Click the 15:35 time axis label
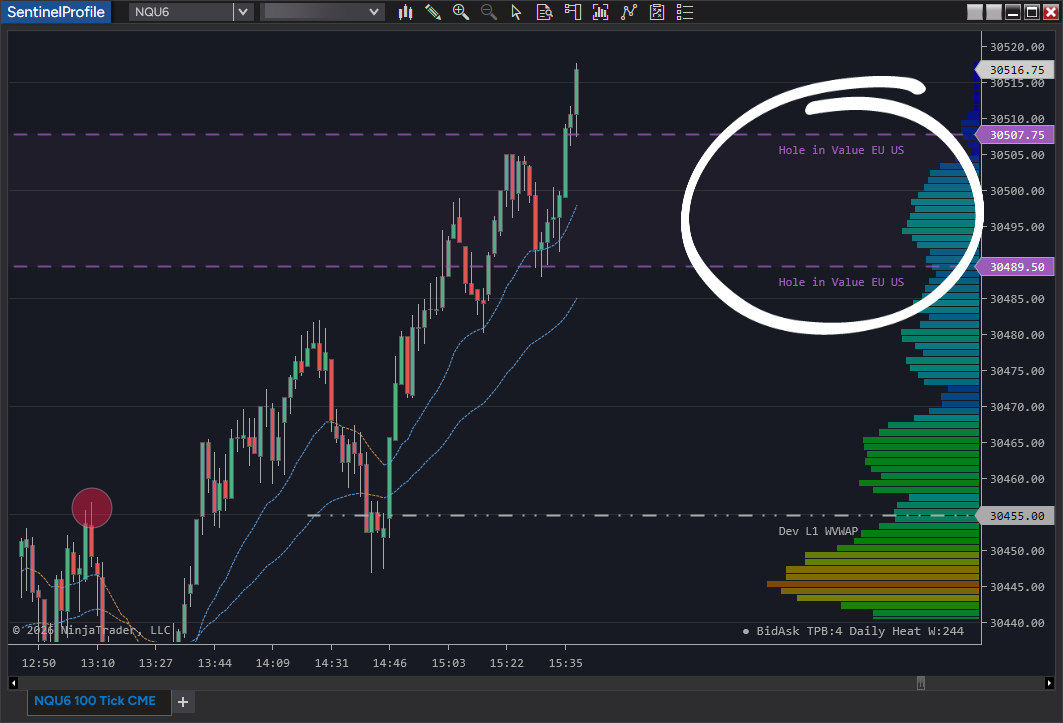1063x723 pixels. pos(565,663)
